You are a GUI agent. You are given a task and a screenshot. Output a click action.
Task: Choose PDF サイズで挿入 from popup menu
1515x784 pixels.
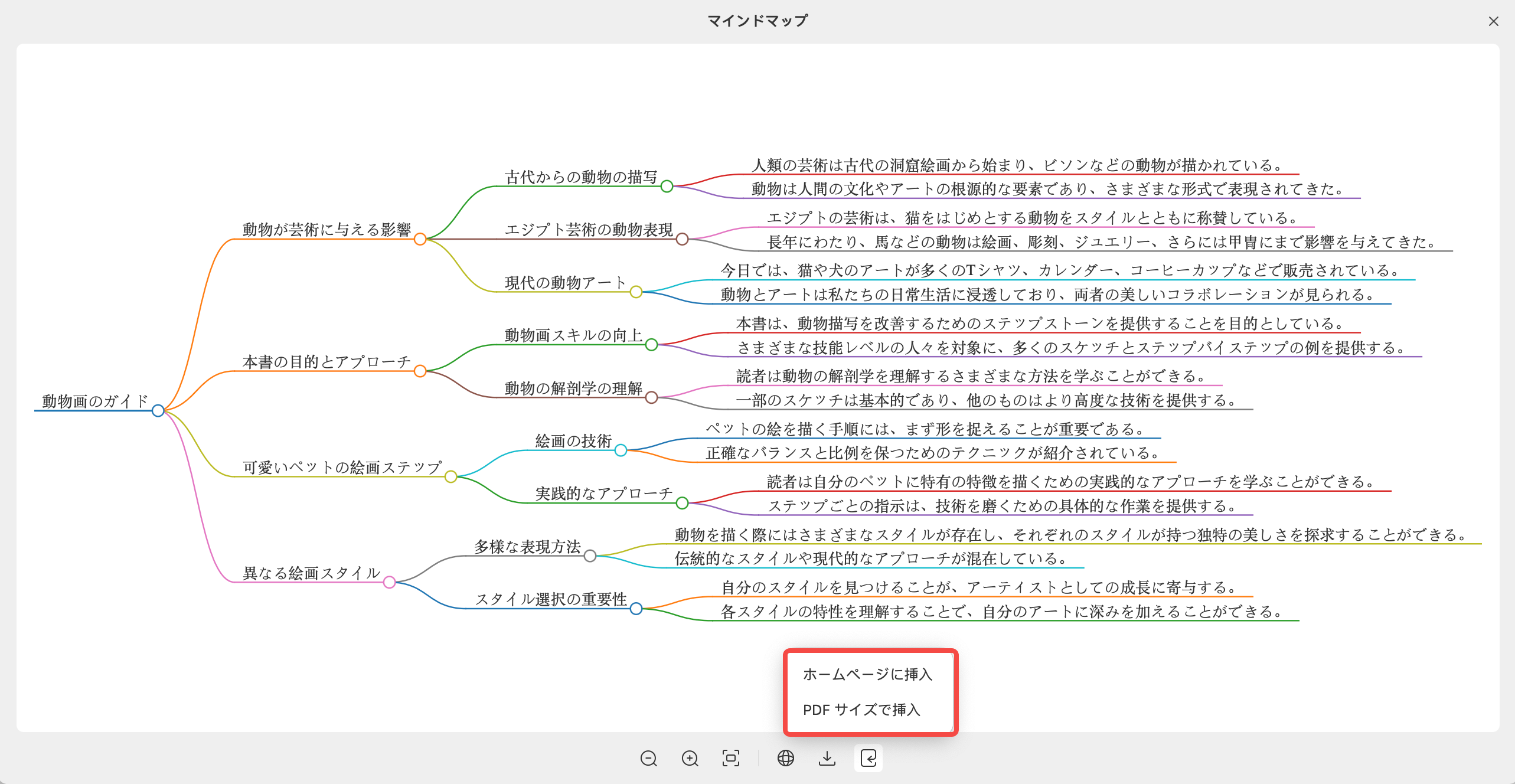[x=861, y=710]
